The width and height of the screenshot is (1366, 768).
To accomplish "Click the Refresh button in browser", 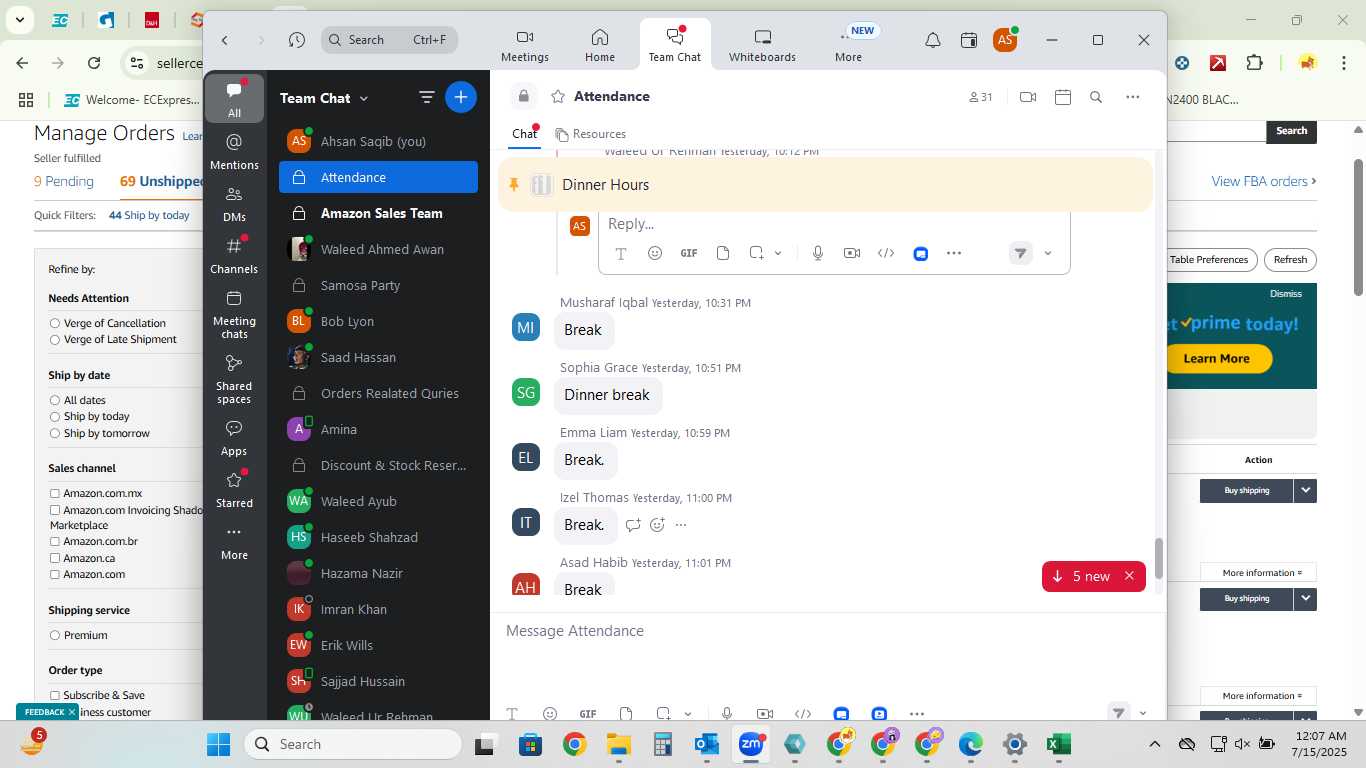I will pyautogui.click(x=1290, y=260).
